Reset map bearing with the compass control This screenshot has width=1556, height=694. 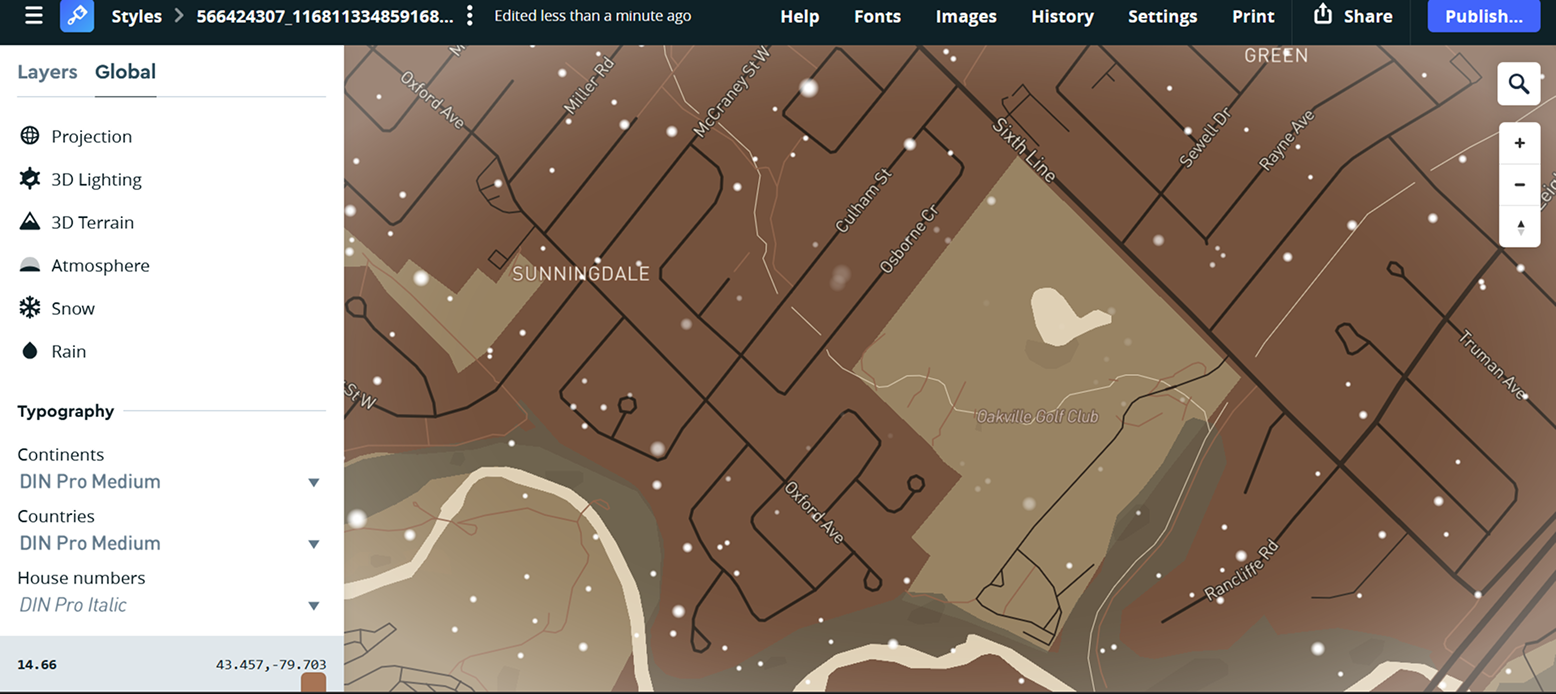[1519, 227]
